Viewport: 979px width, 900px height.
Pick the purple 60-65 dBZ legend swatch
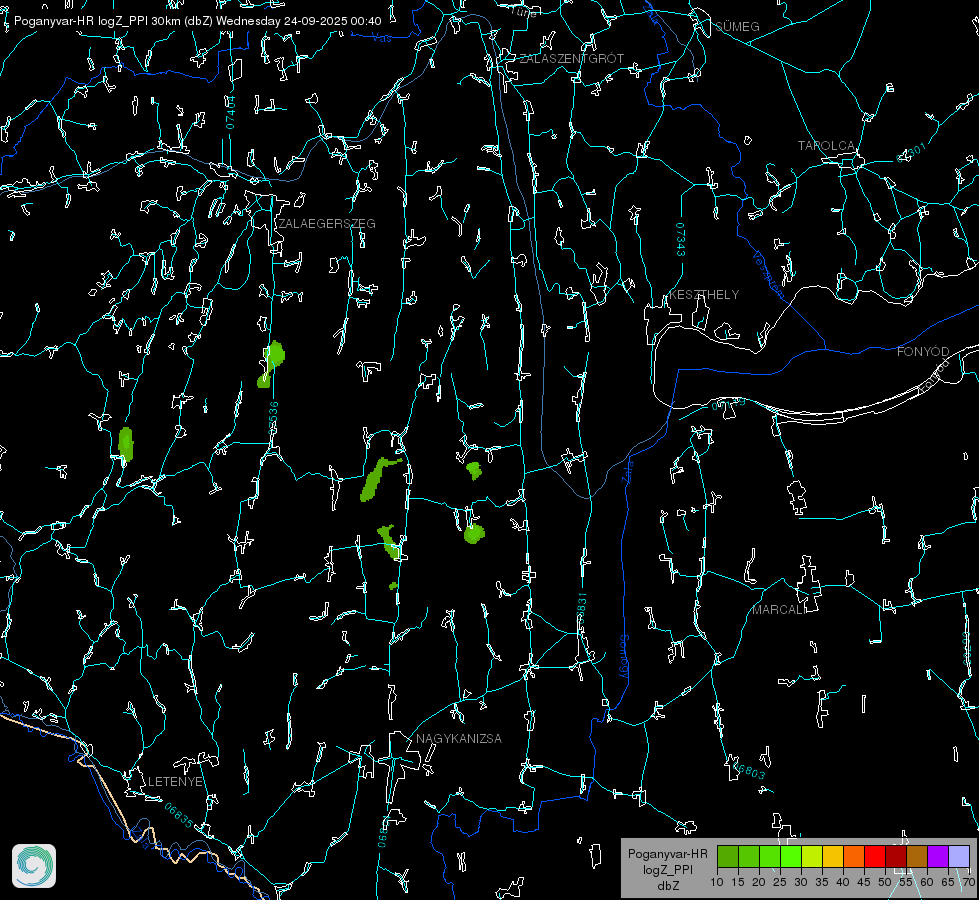point(937,856)
